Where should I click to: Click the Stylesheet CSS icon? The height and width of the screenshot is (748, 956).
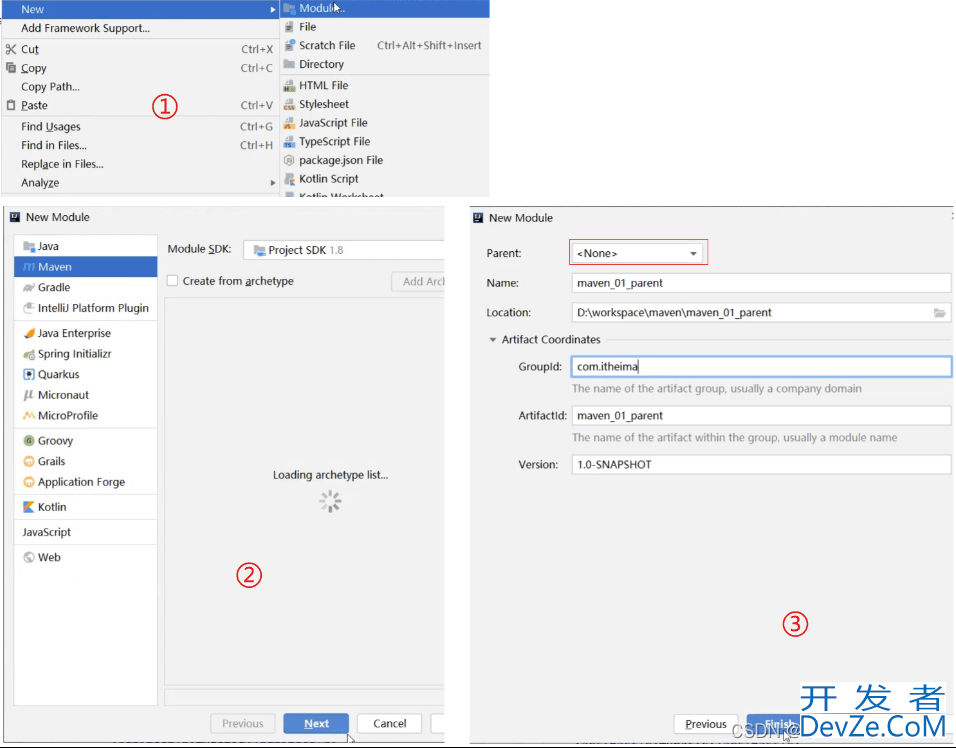pyautogui.click(x=290, y=104)
